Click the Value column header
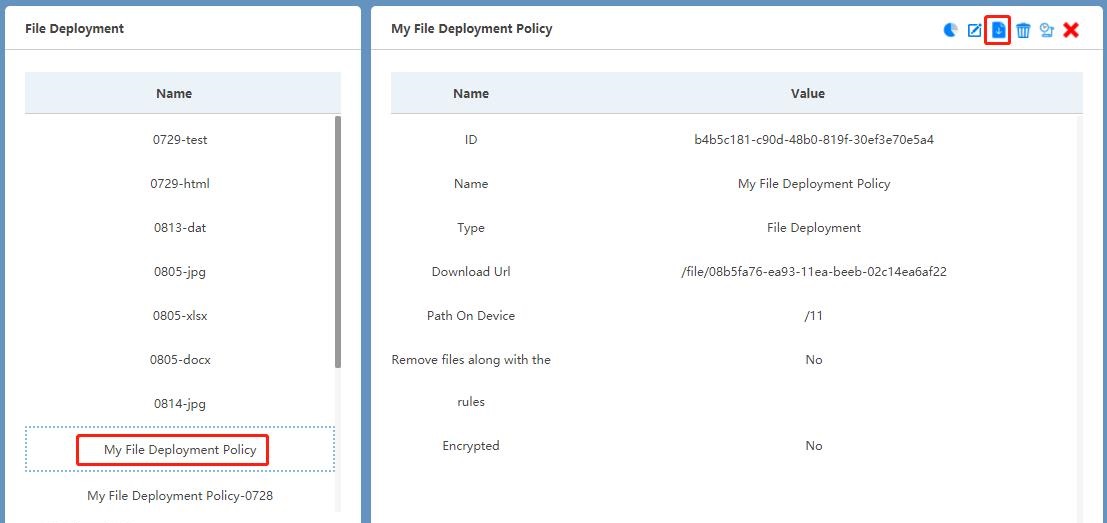Screen dimensions: 1107x523 807,94
